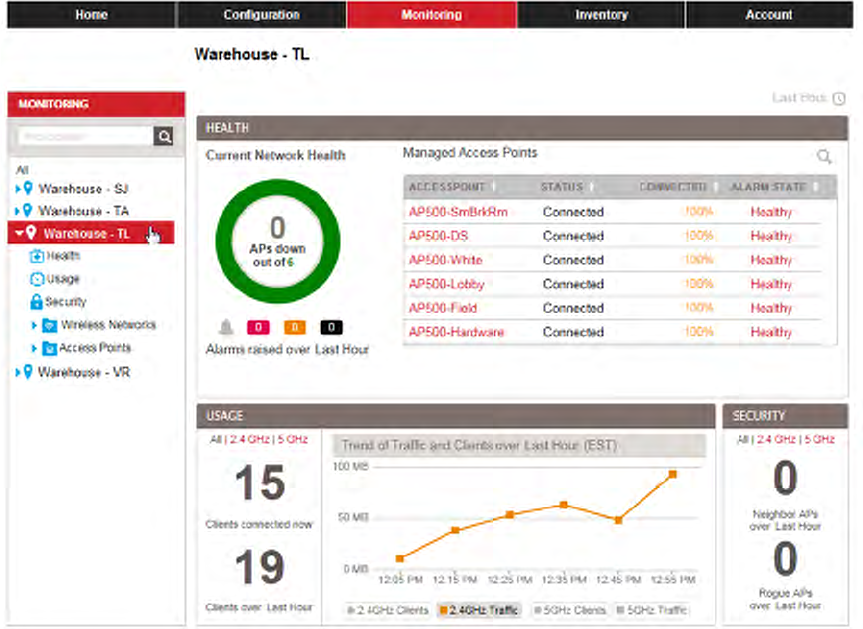The image size is (863, 629).
Task: Select 5 GHz filter in Usage panel
Action: [x=292, y=439]
